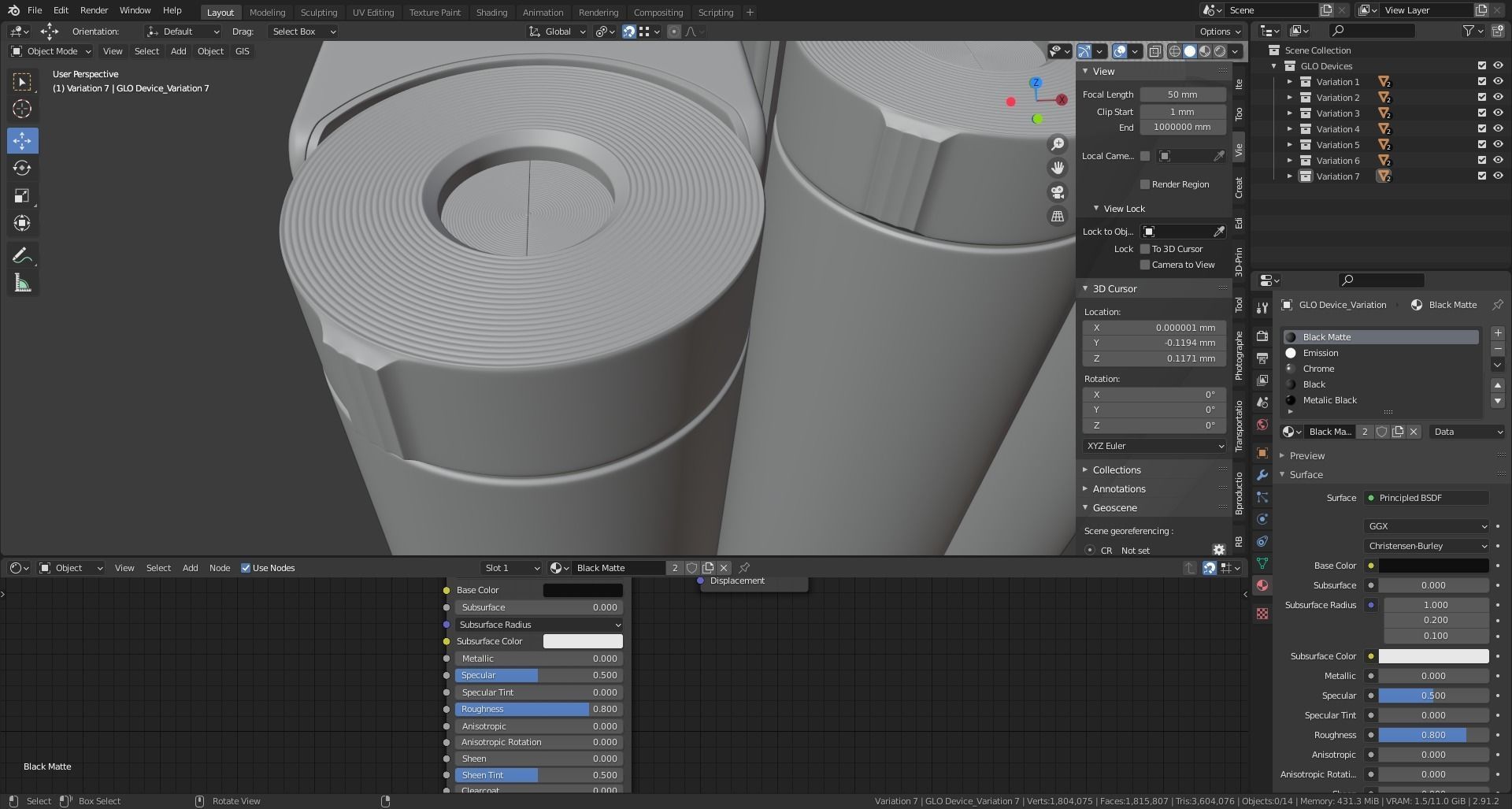Open the Modifier properties wrench tab
Viewport: 1512px width, 809px height.
(1262, 475)
